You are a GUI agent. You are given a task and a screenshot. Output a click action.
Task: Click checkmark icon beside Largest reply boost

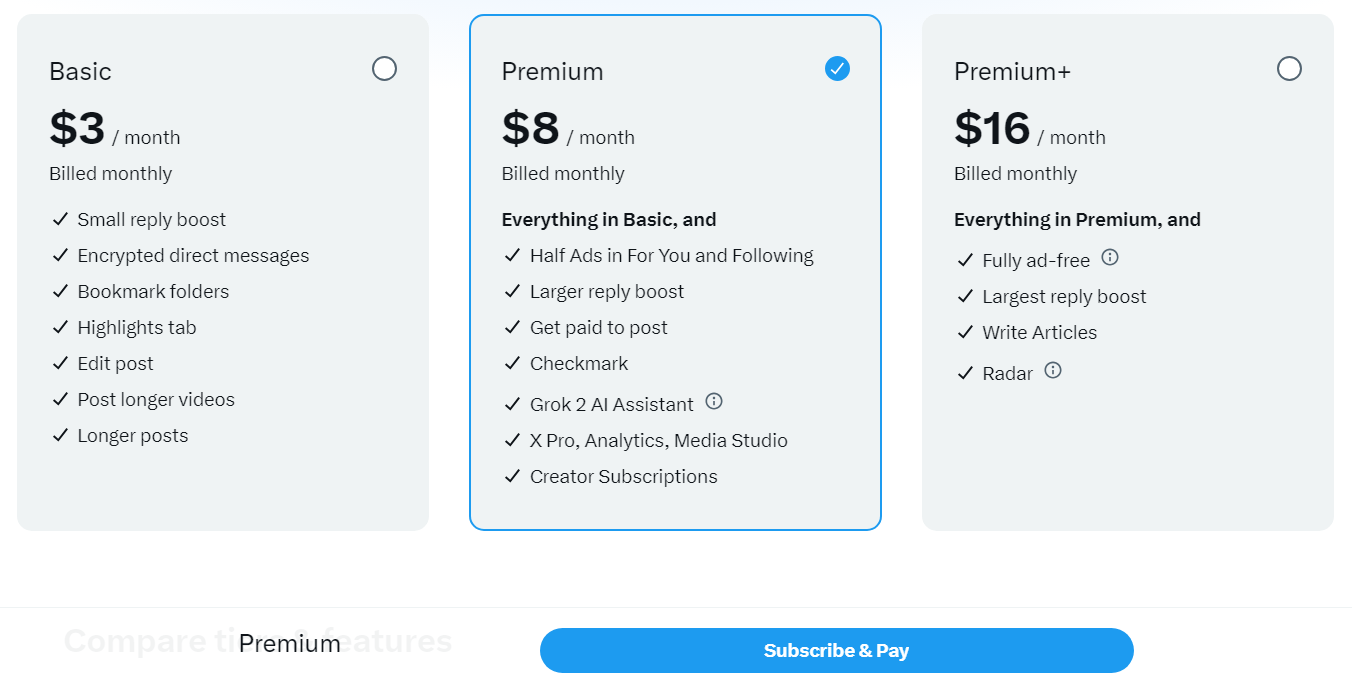click(x=965, y=296)
